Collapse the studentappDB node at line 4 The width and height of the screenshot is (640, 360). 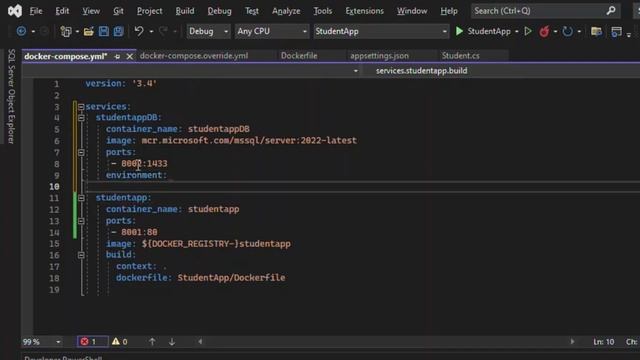pos(81,118)
